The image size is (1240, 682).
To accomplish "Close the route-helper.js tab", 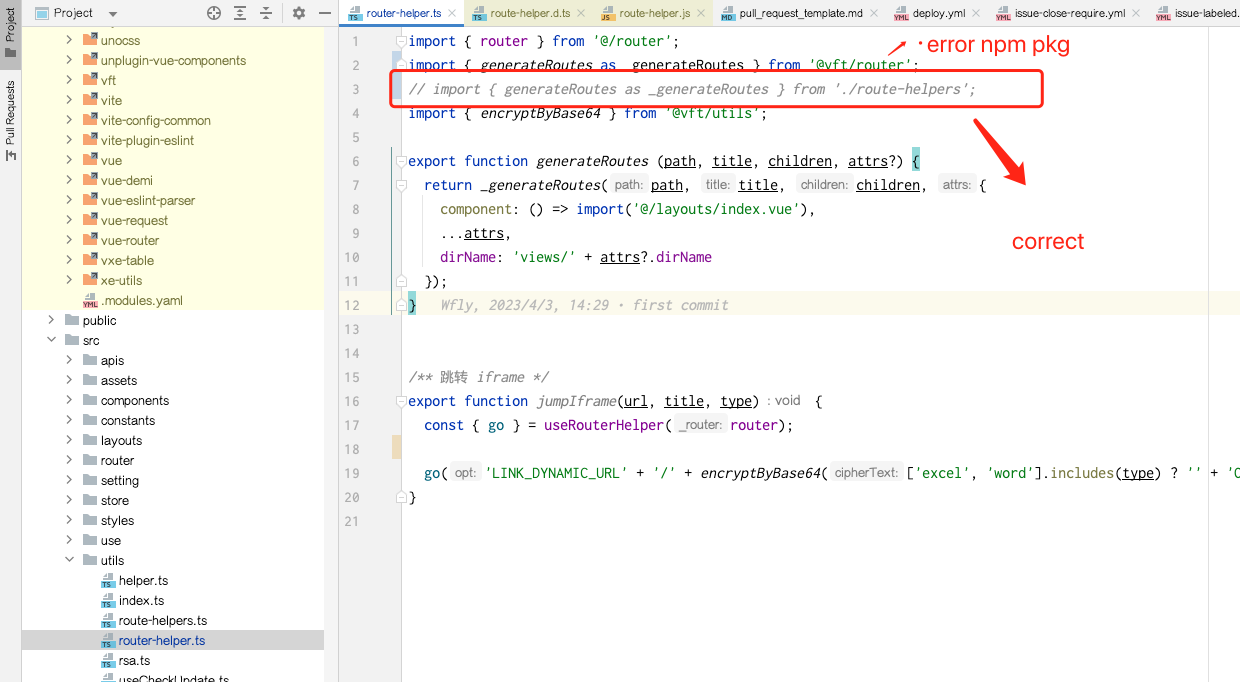I will (700, 13).
